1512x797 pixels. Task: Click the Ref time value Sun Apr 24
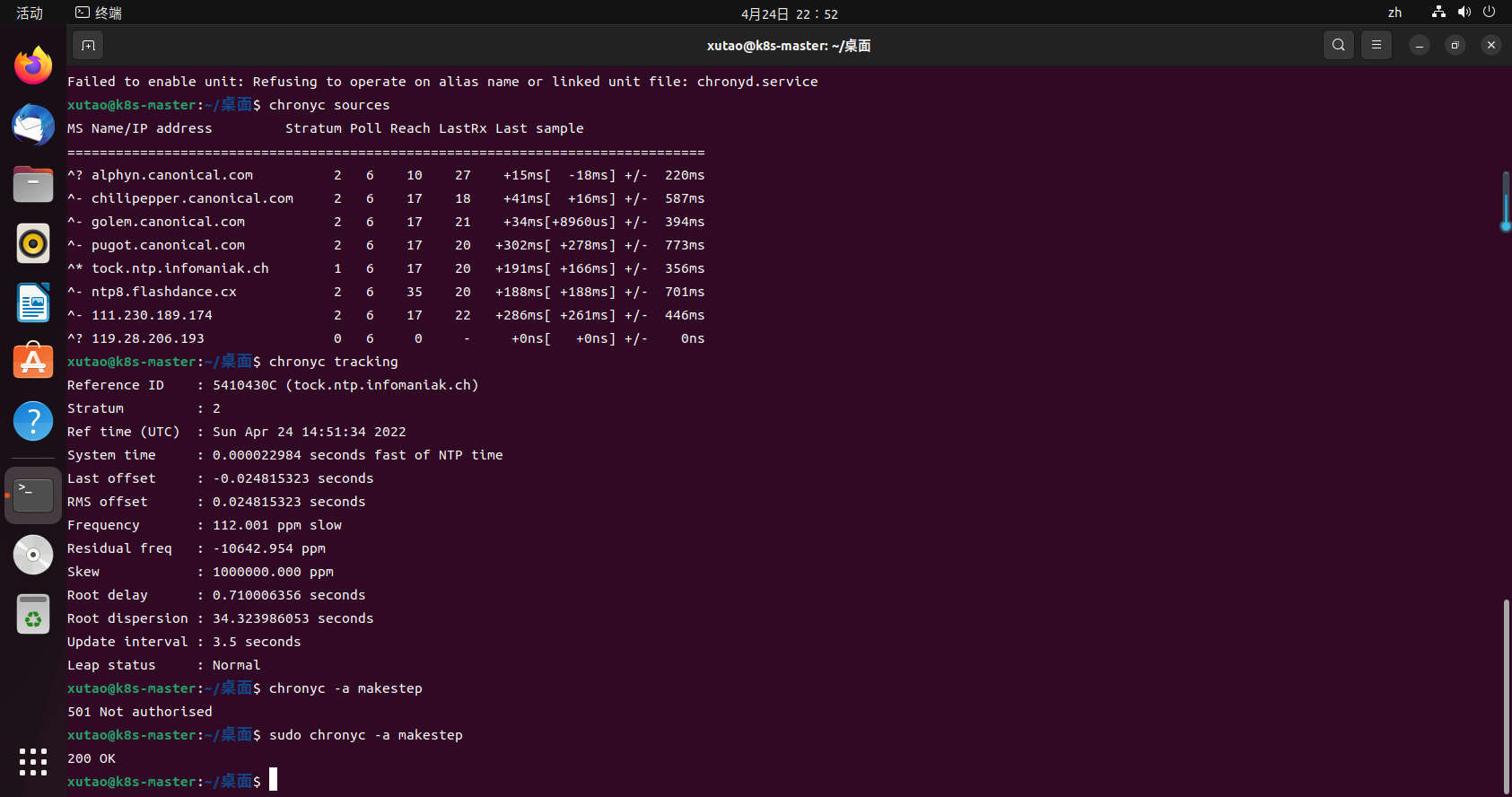click(310, 432)
